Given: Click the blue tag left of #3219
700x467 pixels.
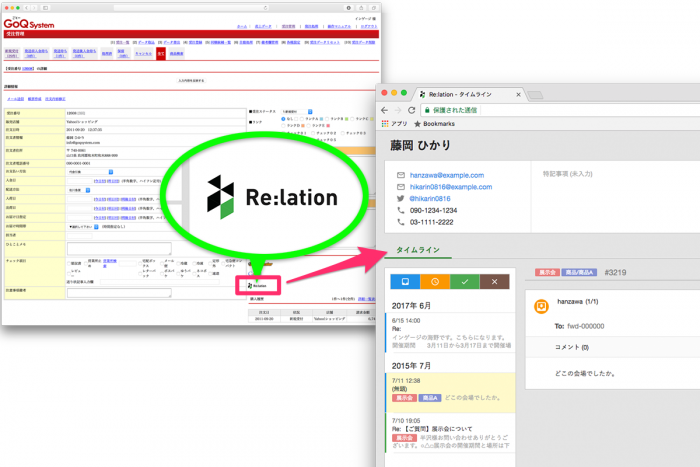Looking at the screenshot, I should point(579,272).
